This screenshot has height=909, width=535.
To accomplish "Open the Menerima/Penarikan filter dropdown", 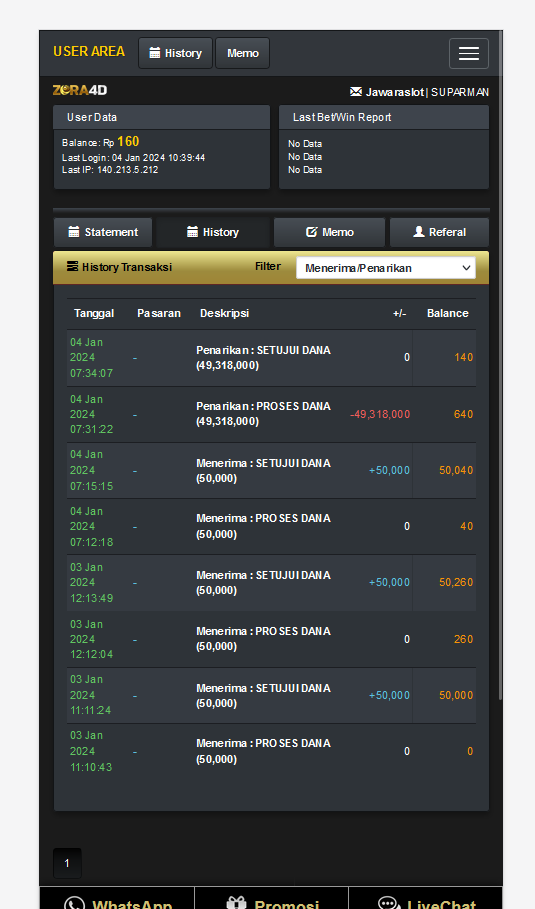I will pyautogui.click(x=386, y=268).
